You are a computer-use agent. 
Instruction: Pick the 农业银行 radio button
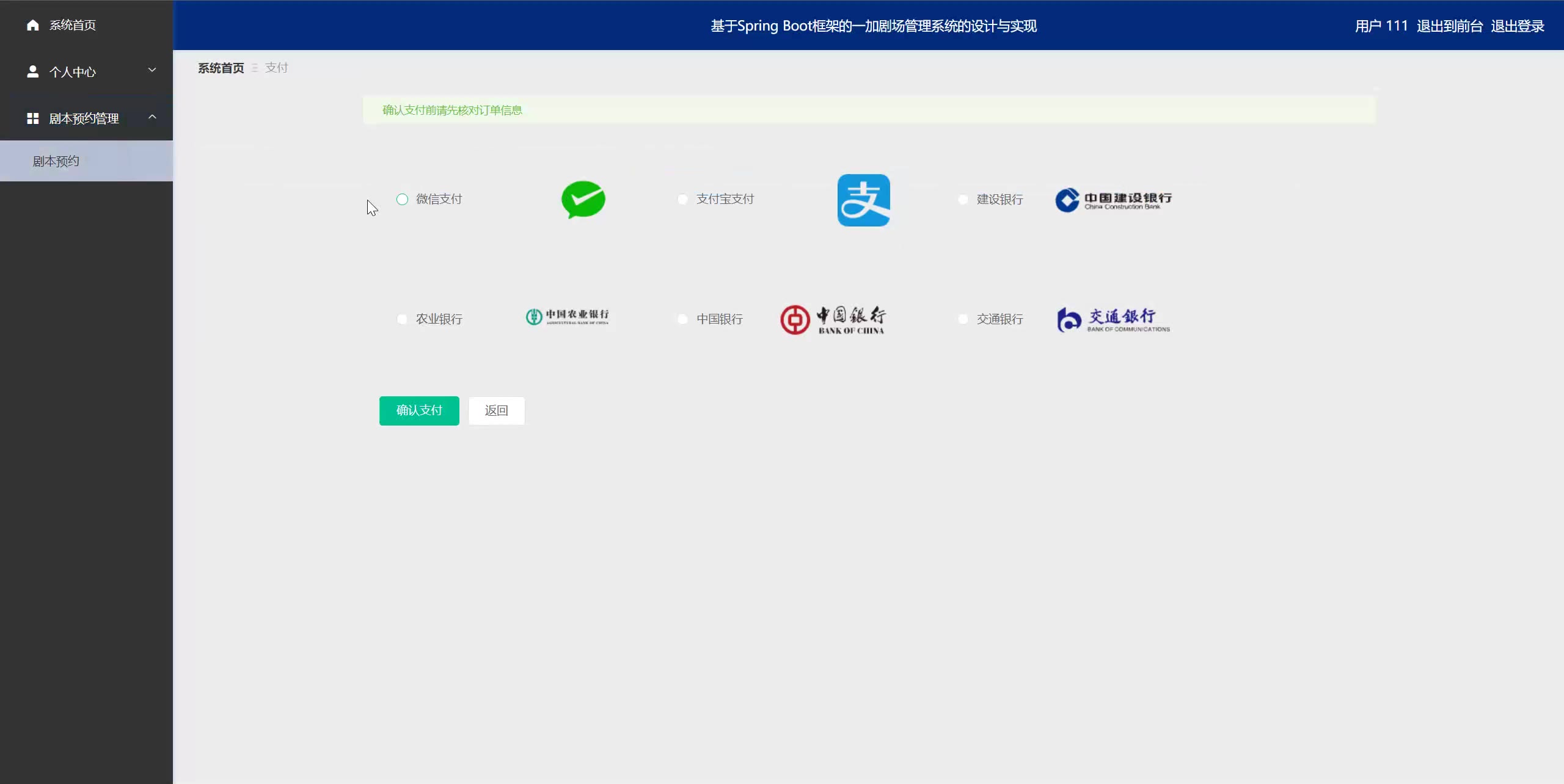[x=402, y=319]
